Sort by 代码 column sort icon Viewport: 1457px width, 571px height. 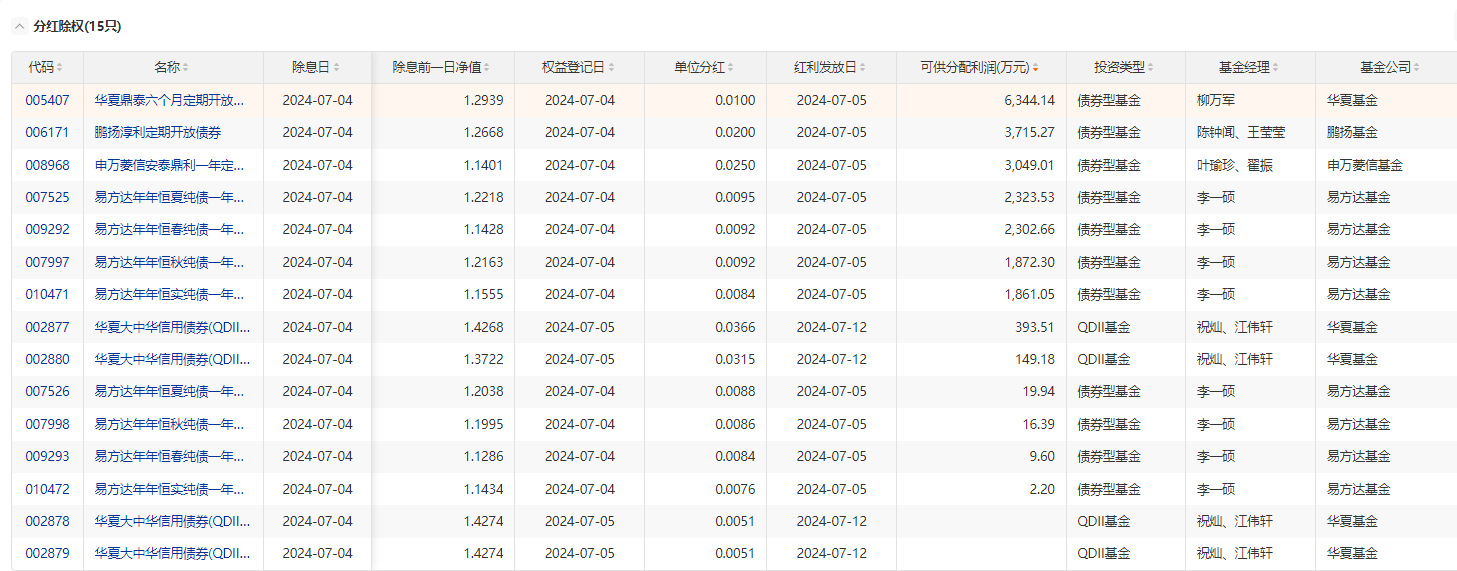pyautogui.click(x=60, y=68)
